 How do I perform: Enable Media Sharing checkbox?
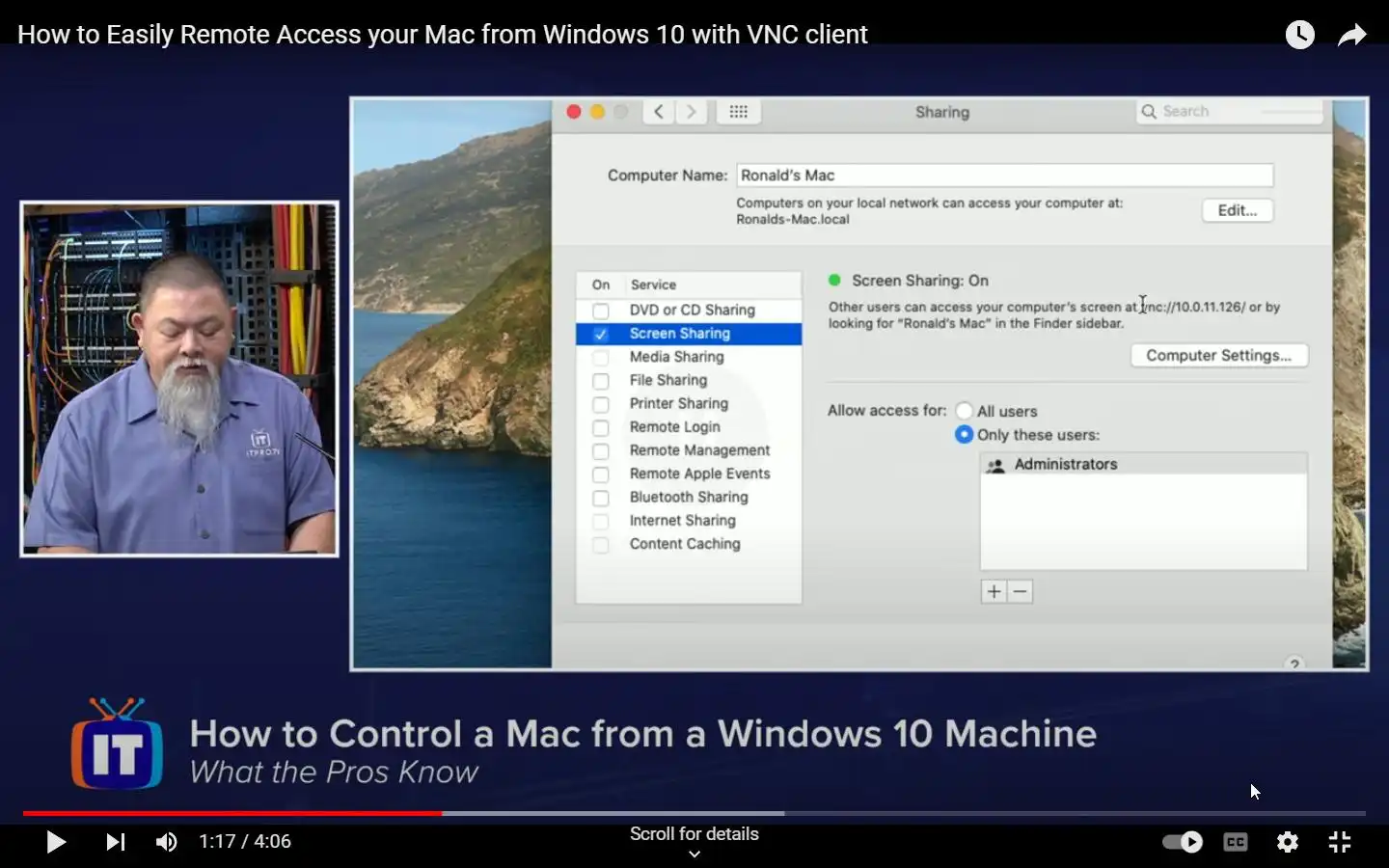pyautogui.click(x=601, y=357)
